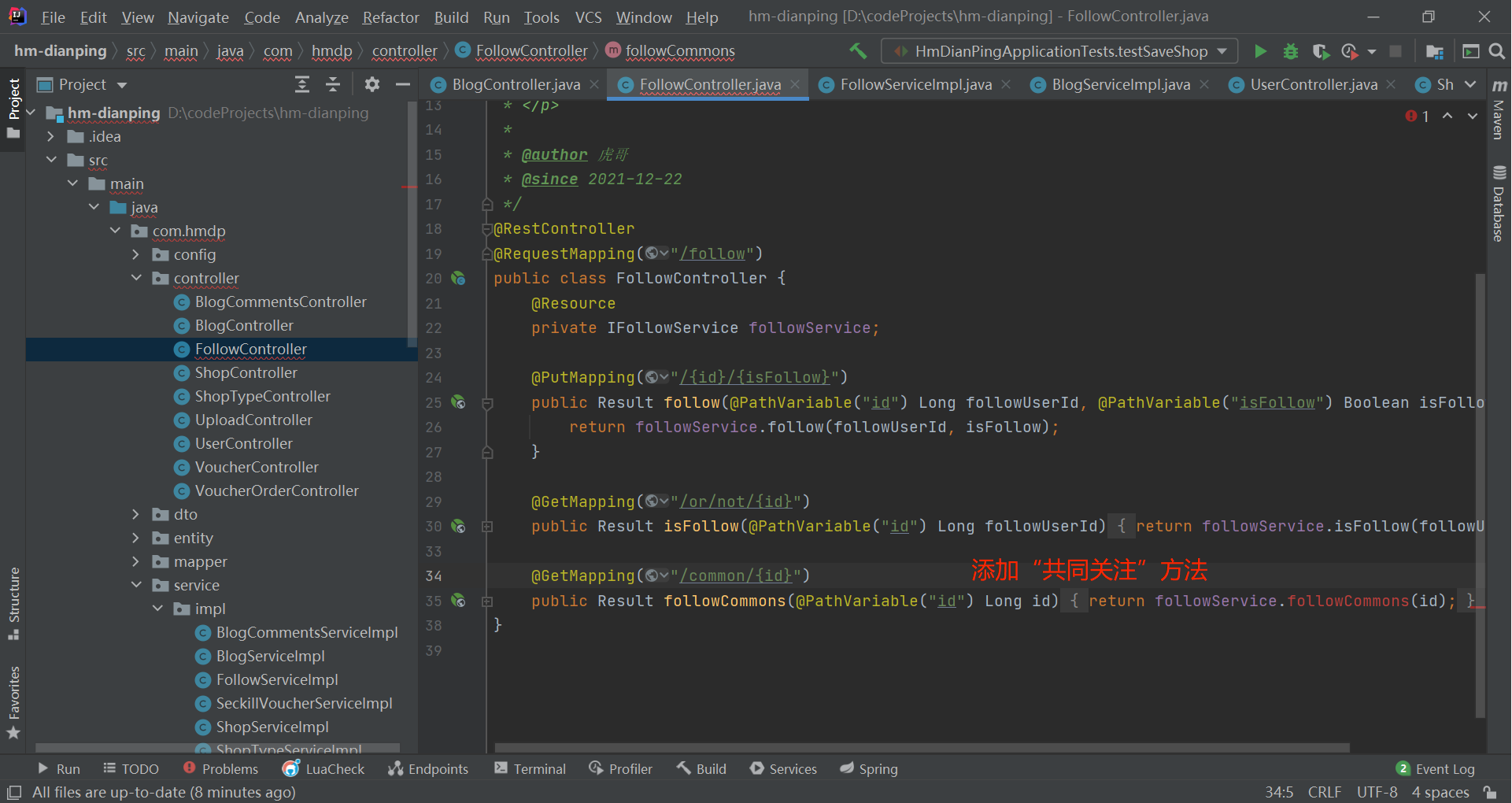This screenshot has width=1512, height=803.
Task: Click the UTF-8 encoding in status bar
Action: pyautogui.click(x=1377, y=792)
